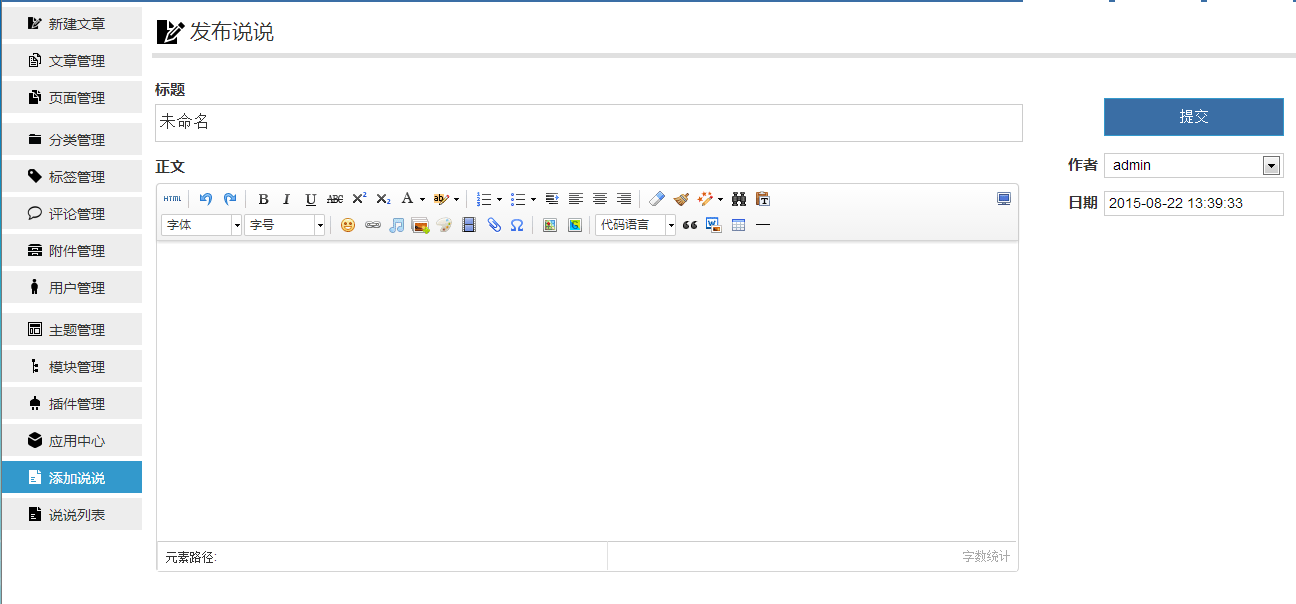Toggle HTML source code view
The image size is (1296, 604).
point(173,199)
